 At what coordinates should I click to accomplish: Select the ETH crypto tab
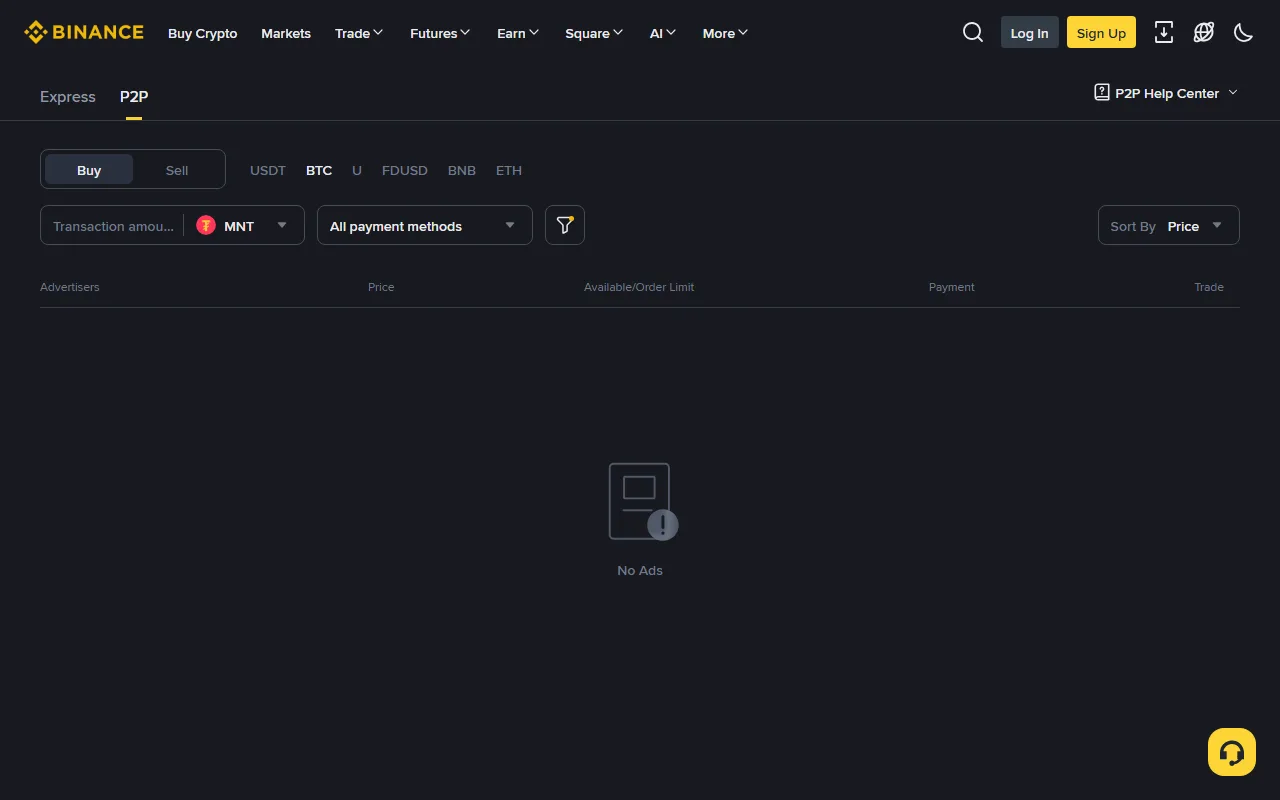pyautogui.click(x=509, y=170)
